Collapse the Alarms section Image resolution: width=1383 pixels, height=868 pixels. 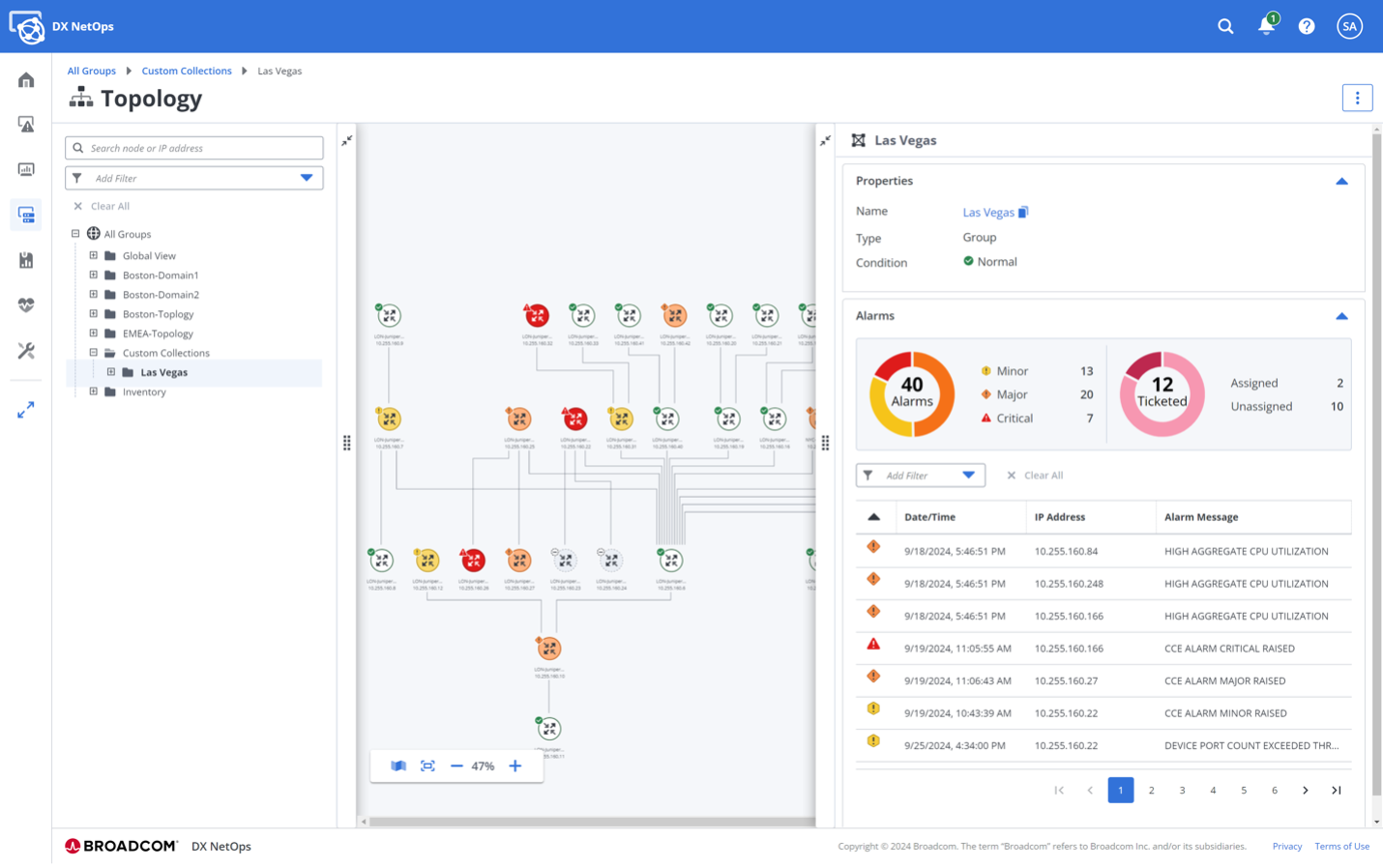(x=1341, y=316)
